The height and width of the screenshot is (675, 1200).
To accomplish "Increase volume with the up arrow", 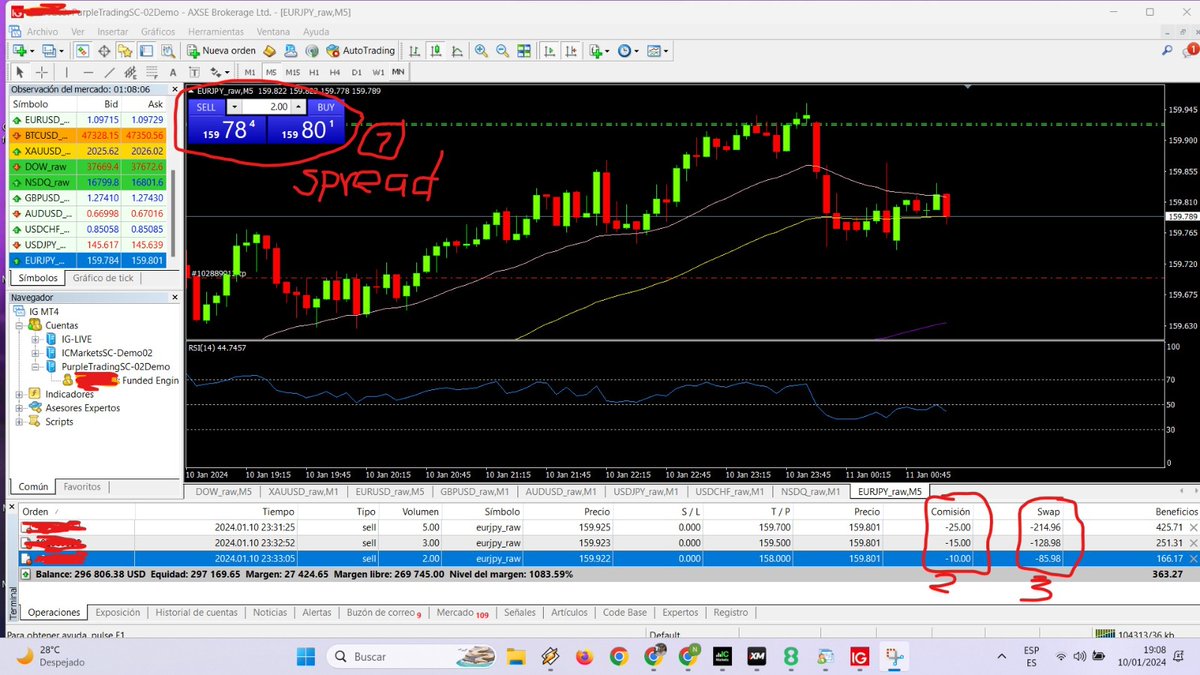I will coord(297,107).
